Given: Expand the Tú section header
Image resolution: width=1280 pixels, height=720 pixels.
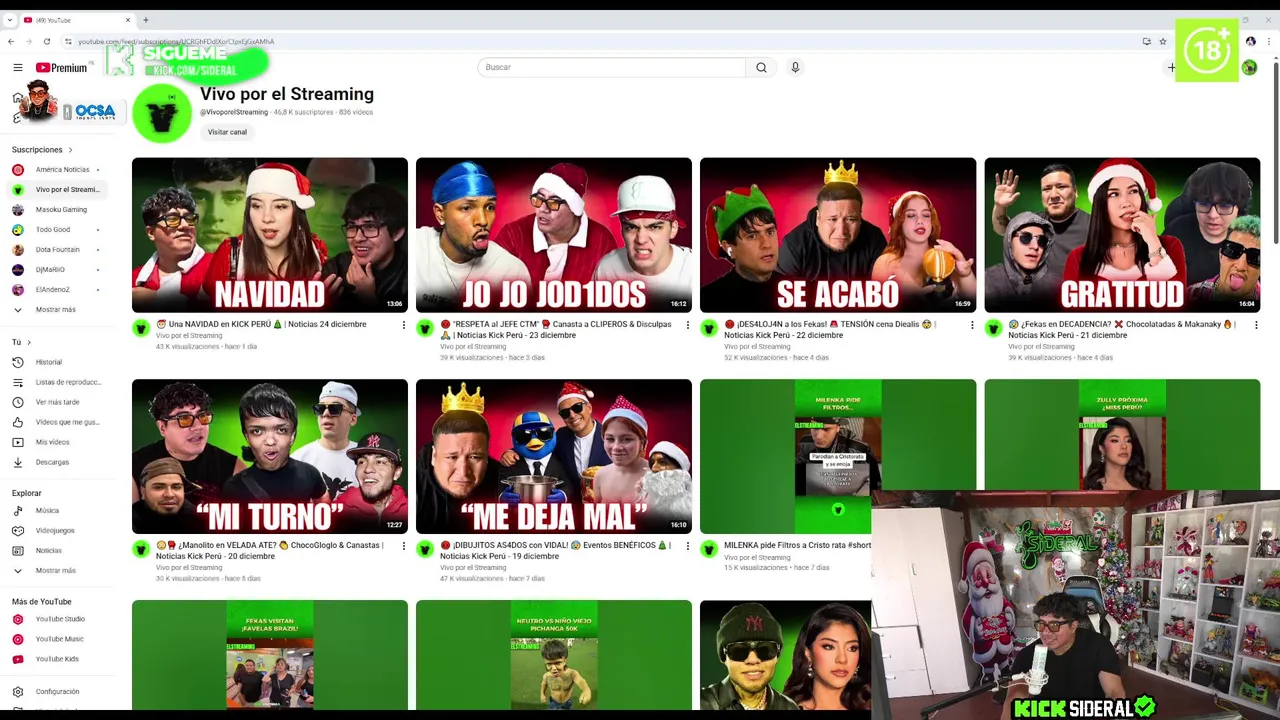Looking at the screenshot, I should pos(20,342).
